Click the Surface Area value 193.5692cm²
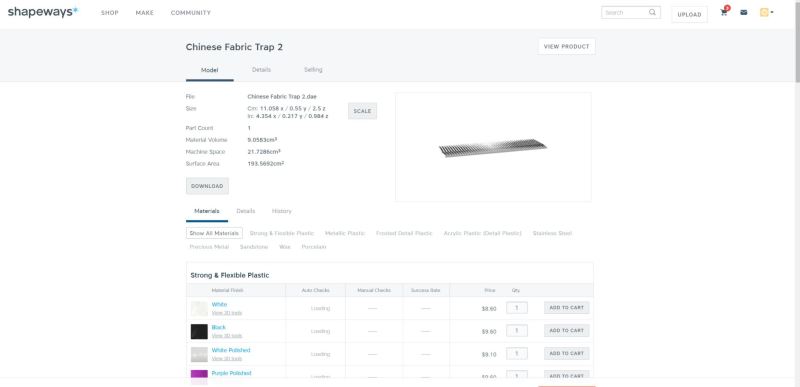The height and width of the screenshot is (387, 800). [x=266, y=164]
